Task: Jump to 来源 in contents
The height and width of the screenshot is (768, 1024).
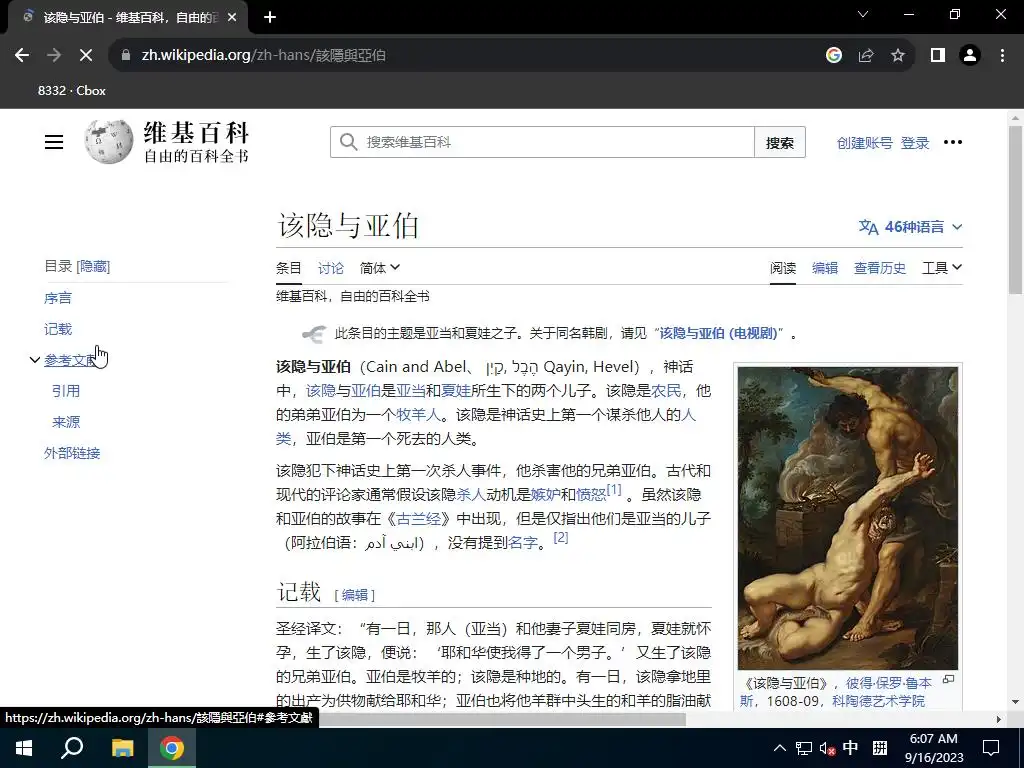Action: tap(66, 422)
